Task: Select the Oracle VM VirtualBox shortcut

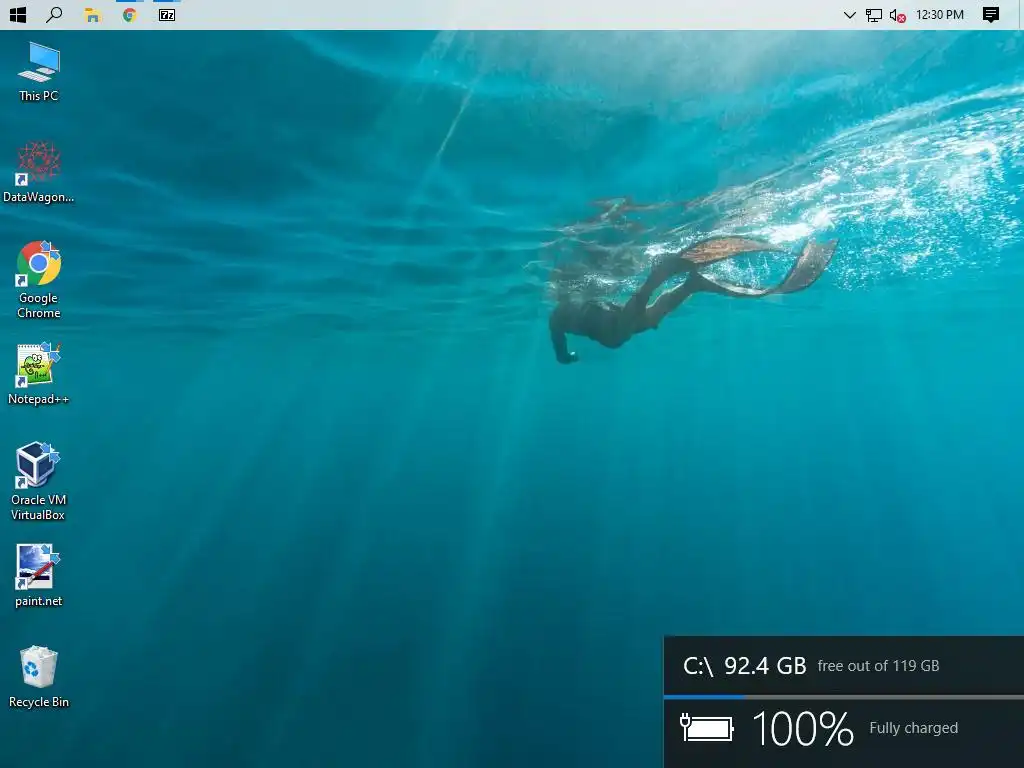Action: coord(38,481)
